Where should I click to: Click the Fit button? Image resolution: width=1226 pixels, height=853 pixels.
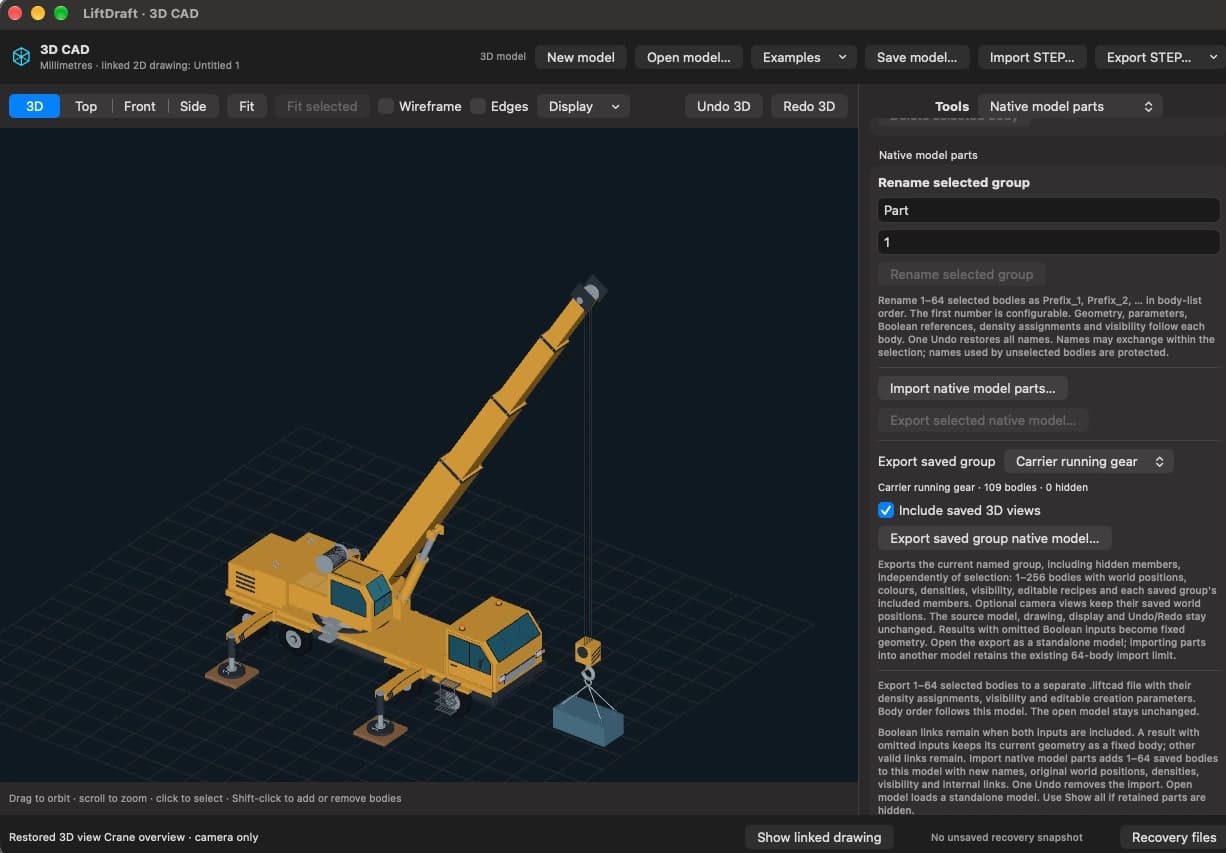point(247,106)
